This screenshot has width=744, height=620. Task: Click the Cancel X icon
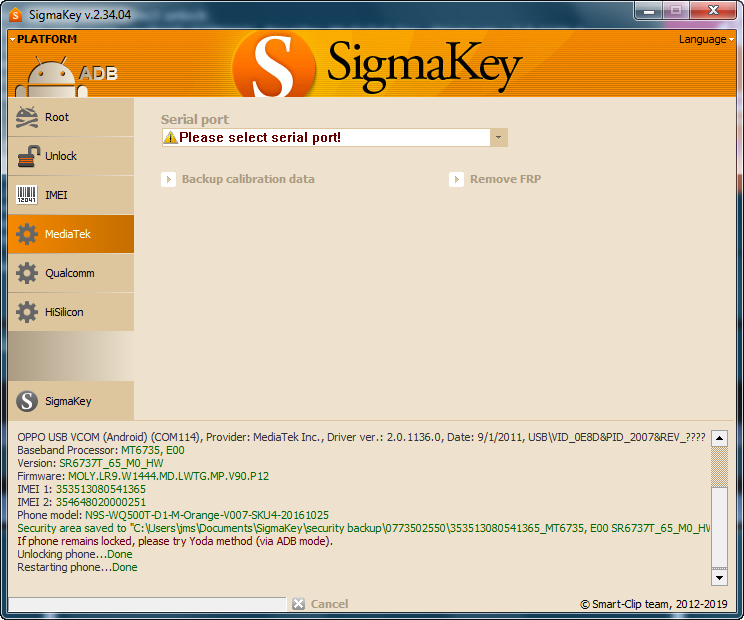(298, 604)
